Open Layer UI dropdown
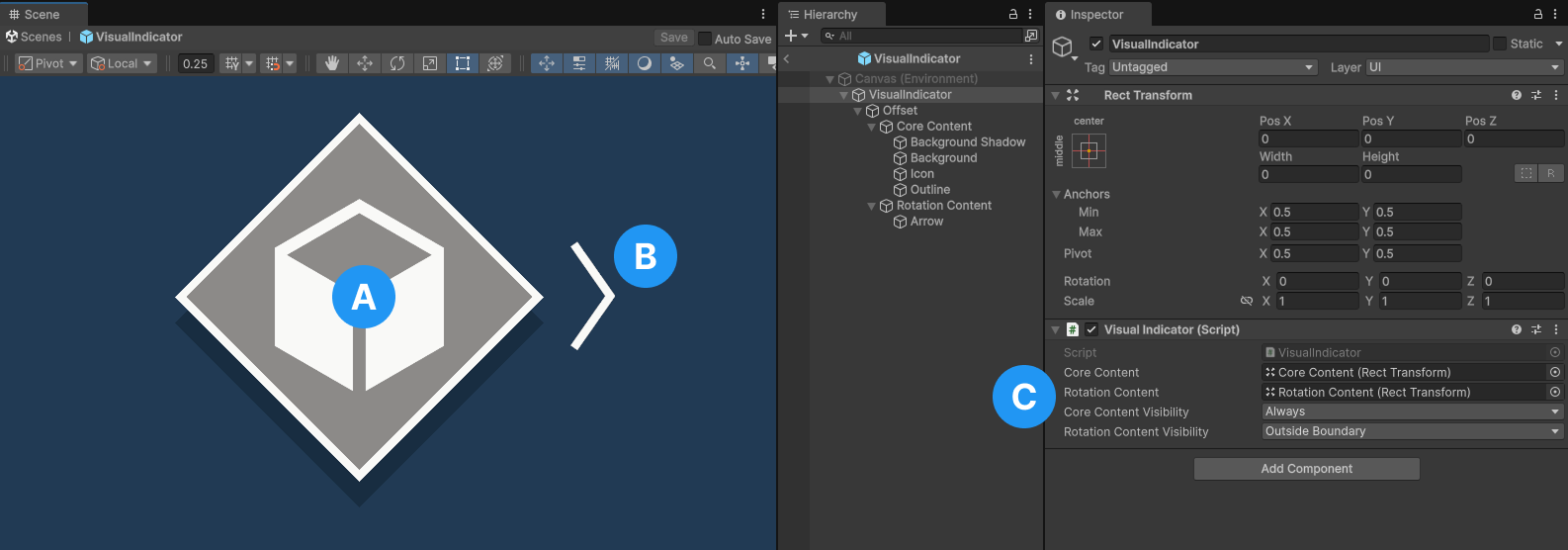 (x=1464, y=67)
